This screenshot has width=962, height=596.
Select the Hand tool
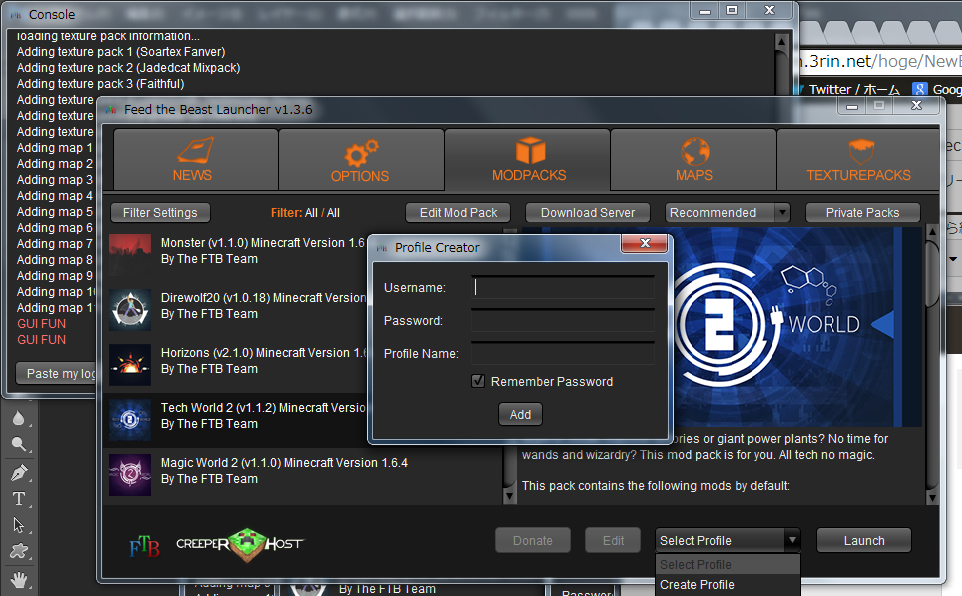18,579
